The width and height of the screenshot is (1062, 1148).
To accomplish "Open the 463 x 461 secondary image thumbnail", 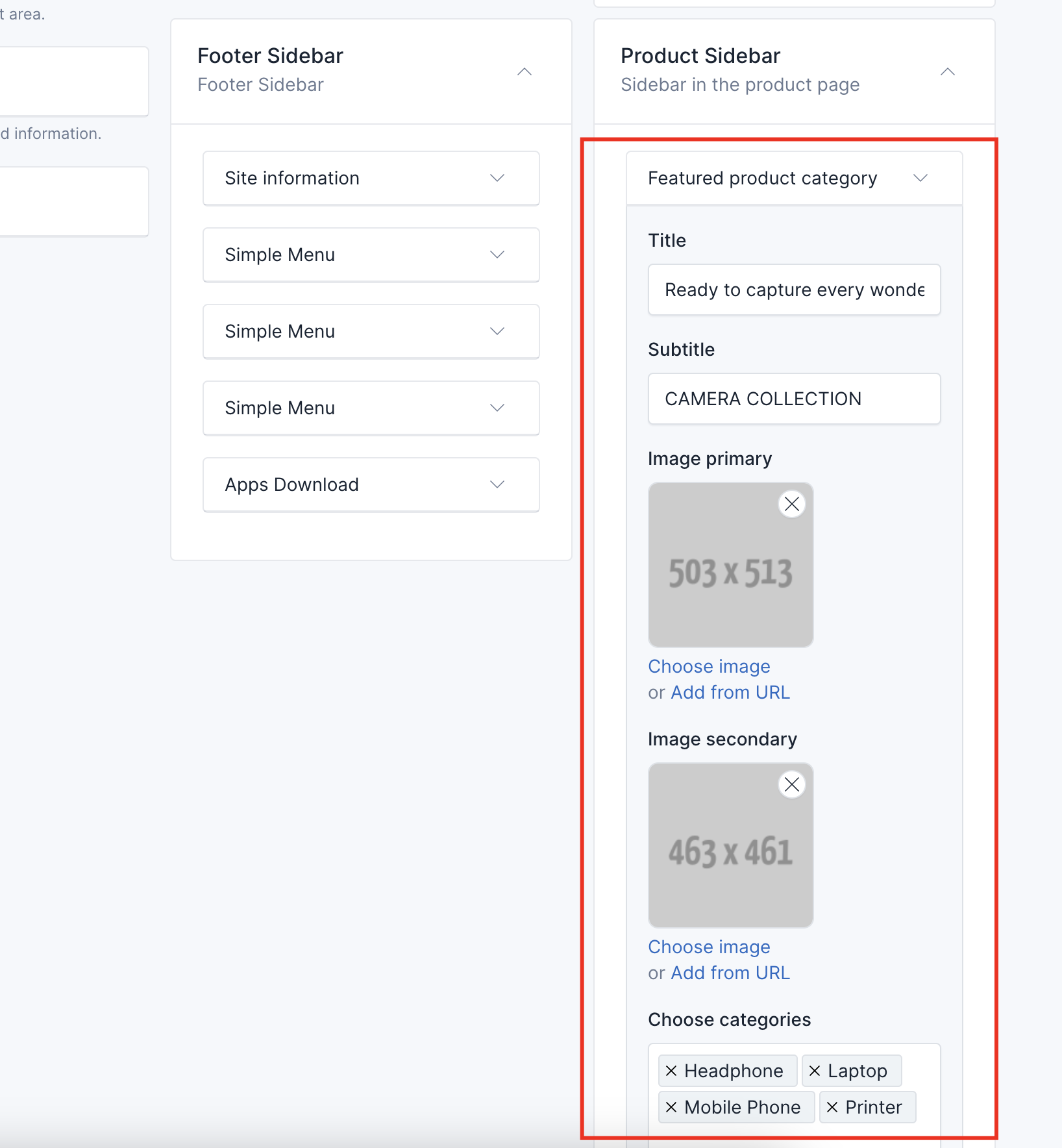I will tap(731, 845).
